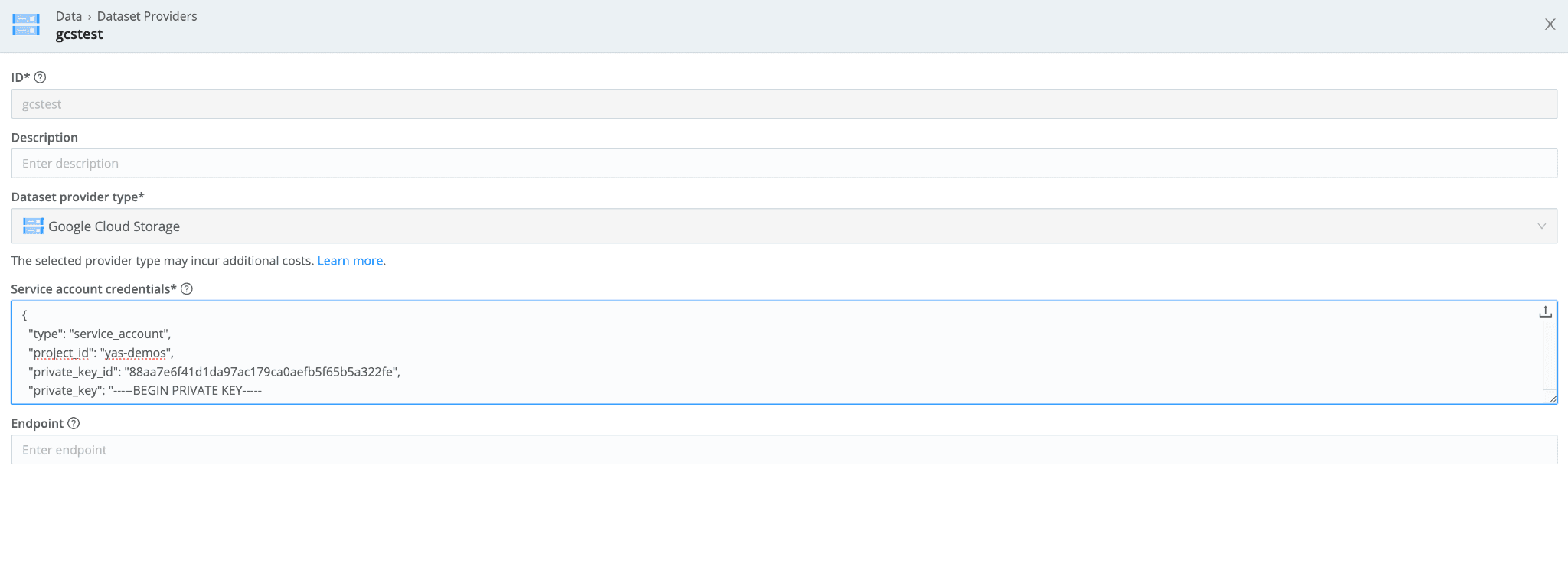Click the Google Cloud Storage provider icon

click(x=33, y=226)
